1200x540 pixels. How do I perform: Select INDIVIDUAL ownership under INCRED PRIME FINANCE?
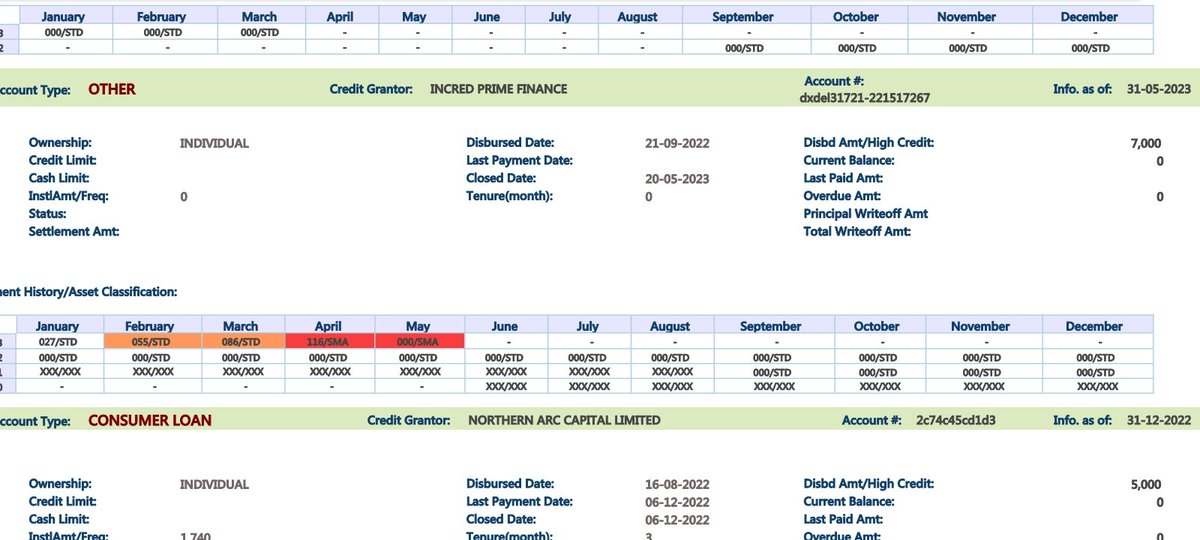point(214,143)
